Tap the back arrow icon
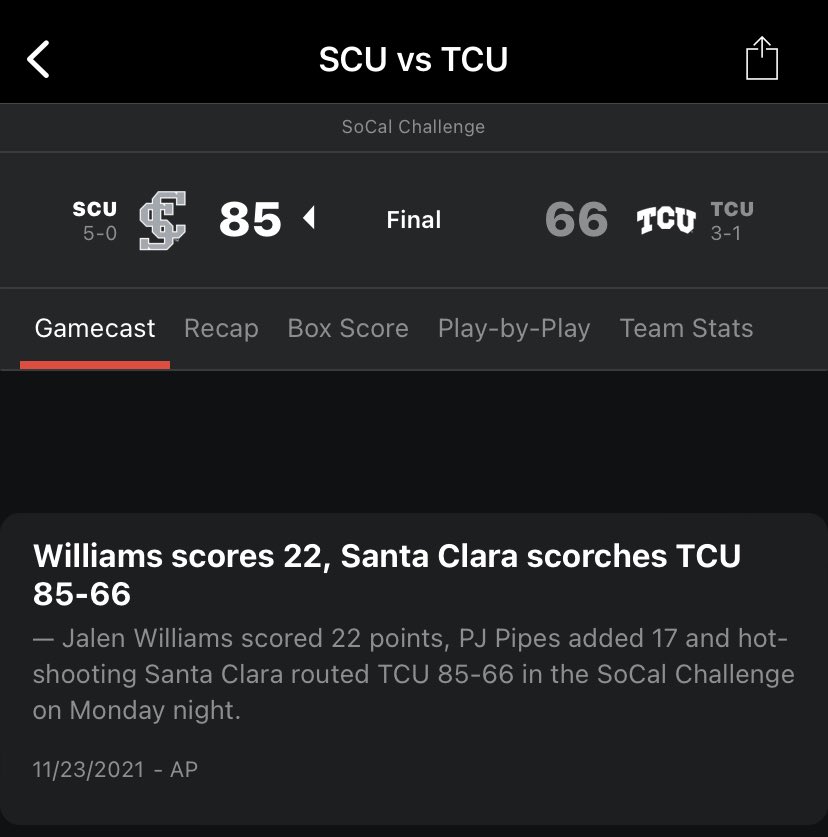828x837 pixels. [39, 59]
